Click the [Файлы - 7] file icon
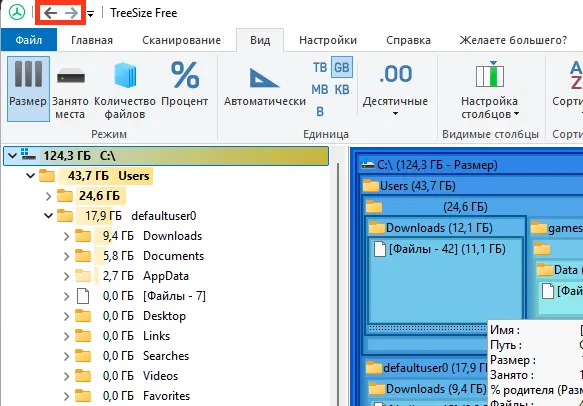Image resolution: width=583 pixels, height=406 pixels. (x=83, y=296)
